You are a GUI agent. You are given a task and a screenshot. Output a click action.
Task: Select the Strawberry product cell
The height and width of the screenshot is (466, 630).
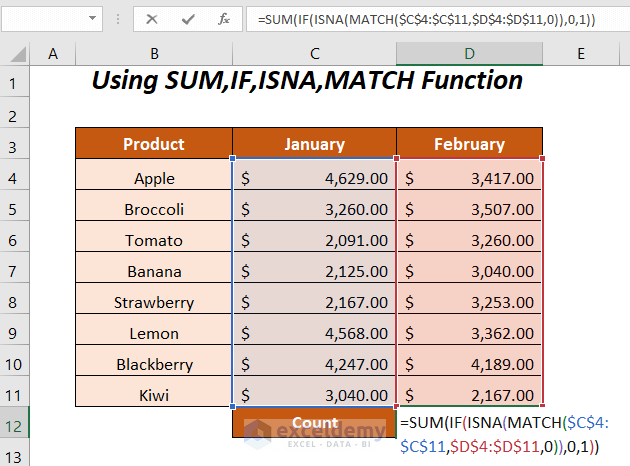click(x=154, y=302)
